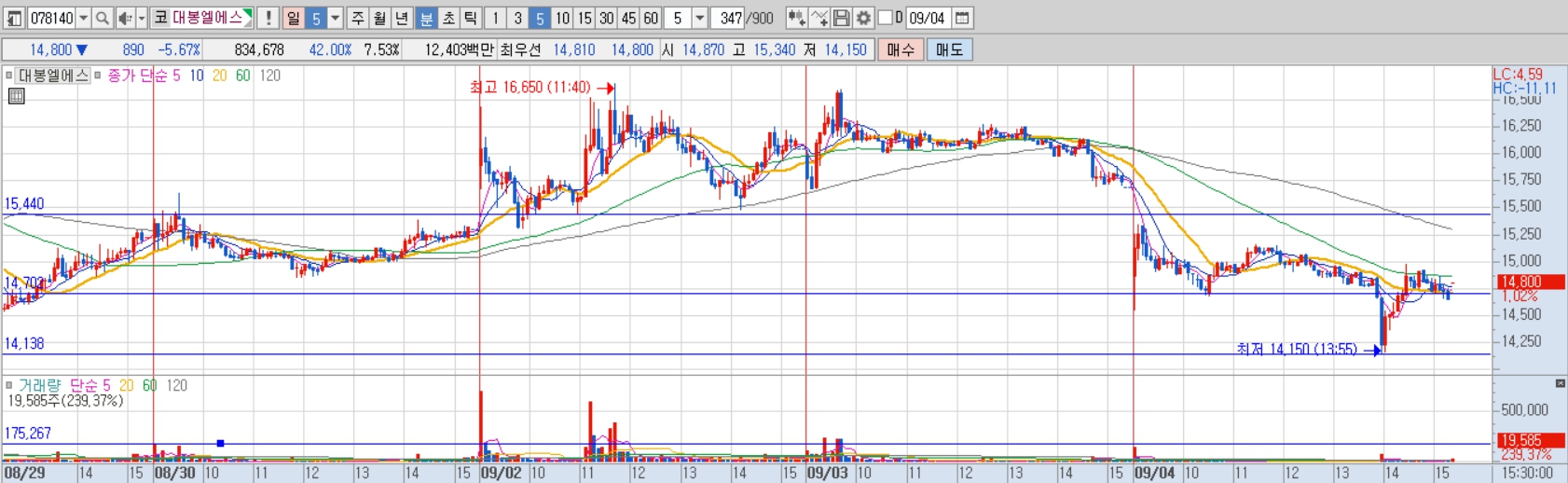
Task: Click the 08/30 date label on axis
Action: pyautogui.click(x=175, y=473)
